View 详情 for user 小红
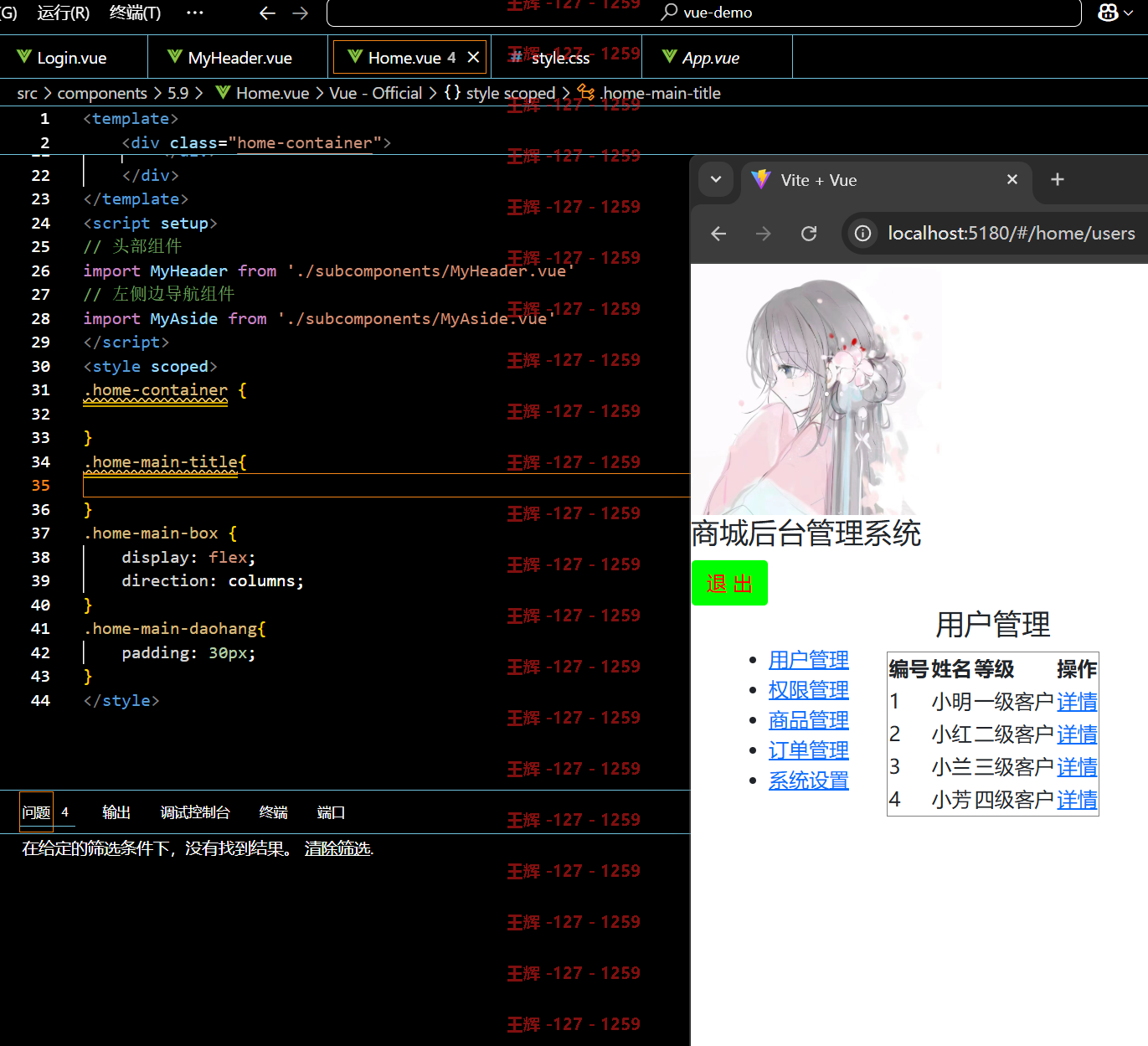Viewport: 1148px width, 1046px height. 1077,734
